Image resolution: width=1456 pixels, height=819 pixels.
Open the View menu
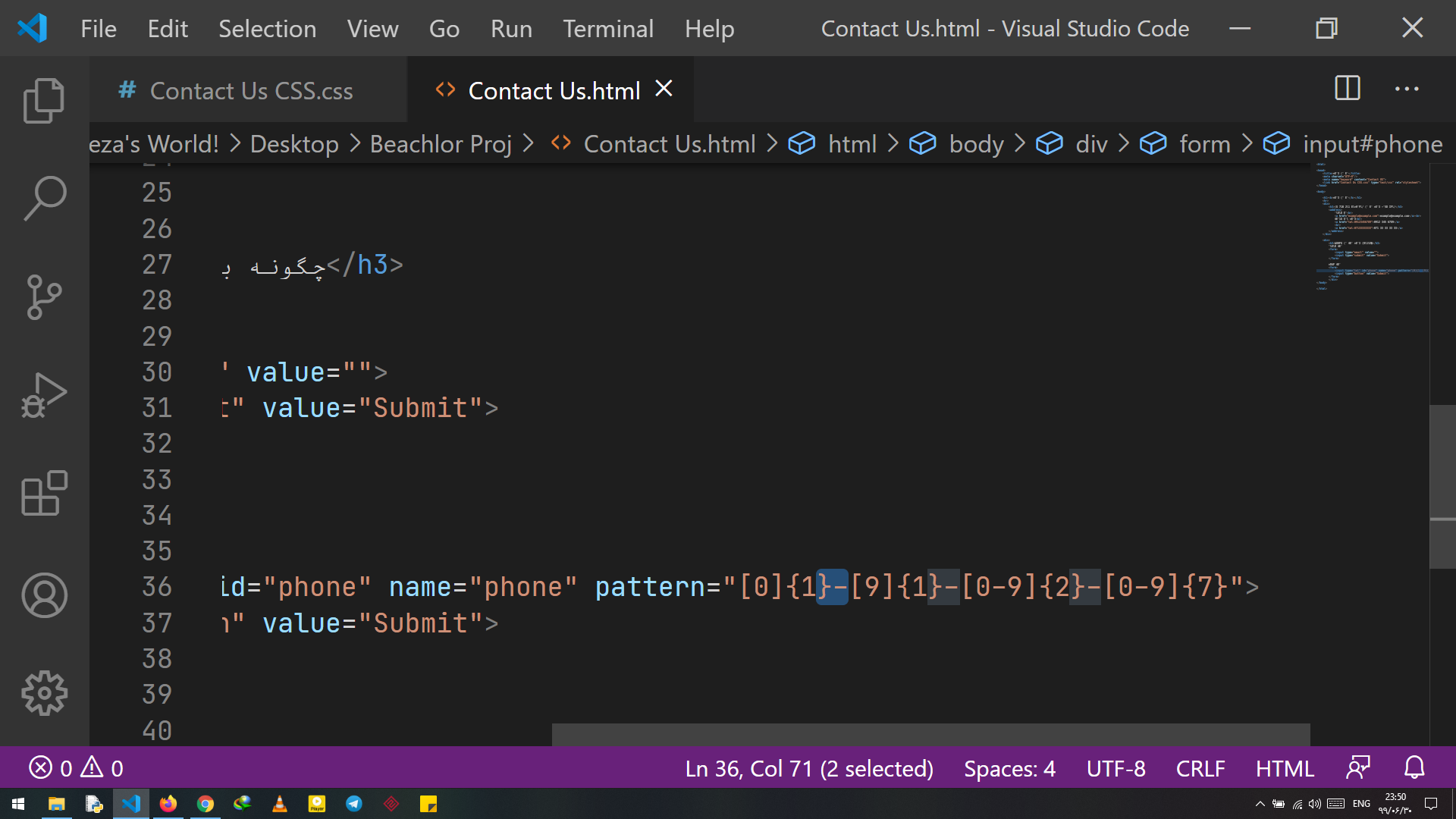coord(372,29)
